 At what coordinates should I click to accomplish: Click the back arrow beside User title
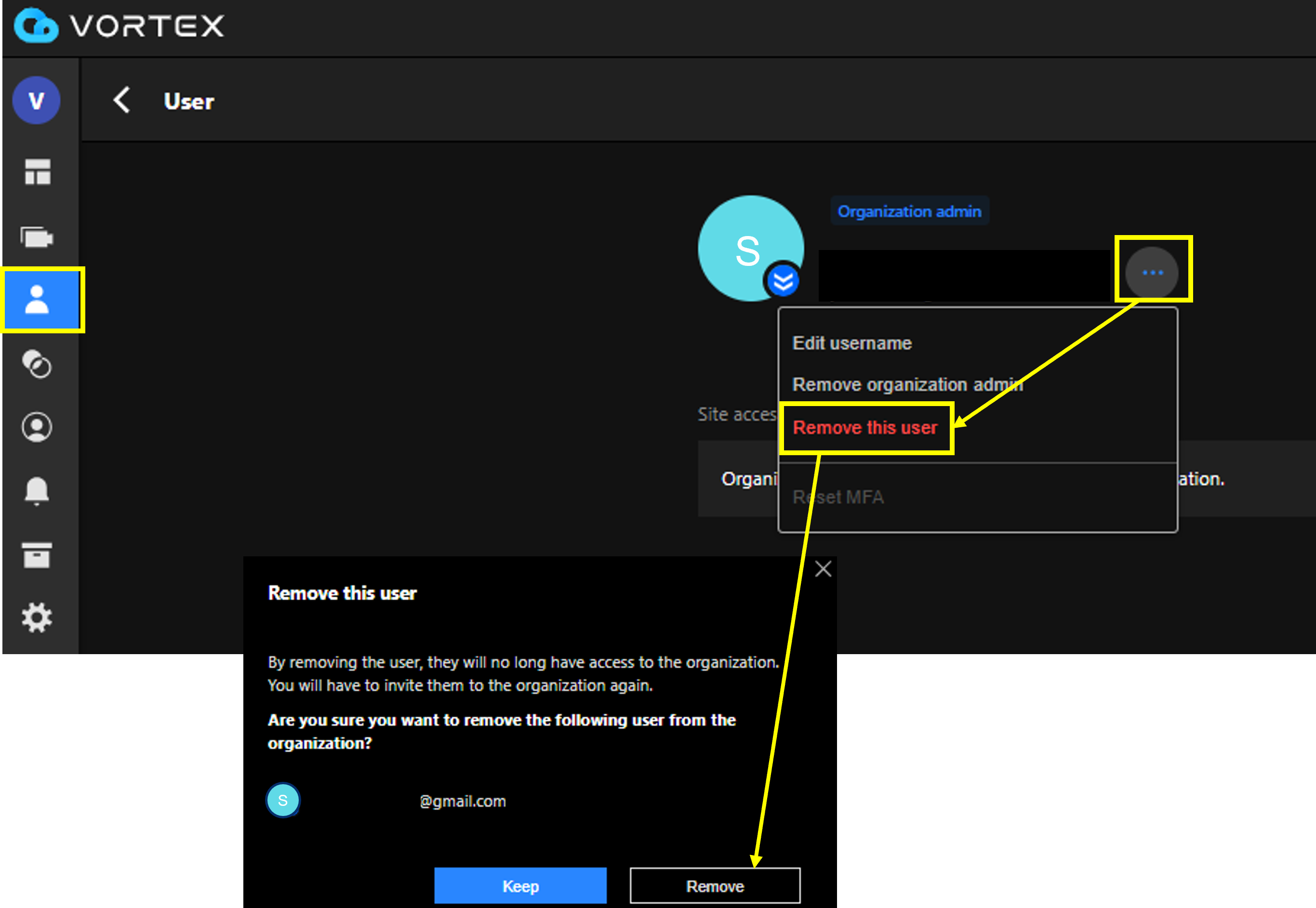(122, 100)
